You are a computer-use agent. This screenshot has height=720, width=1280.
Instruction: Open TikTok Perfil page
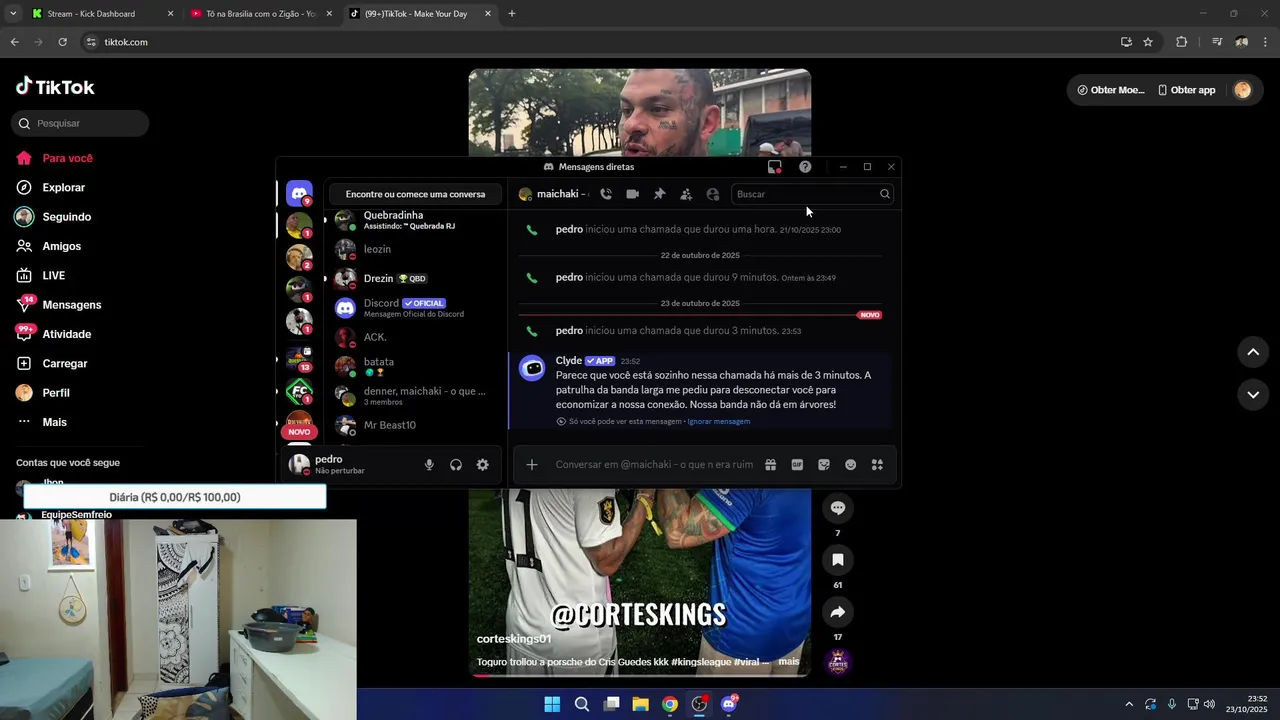(56, 393)
